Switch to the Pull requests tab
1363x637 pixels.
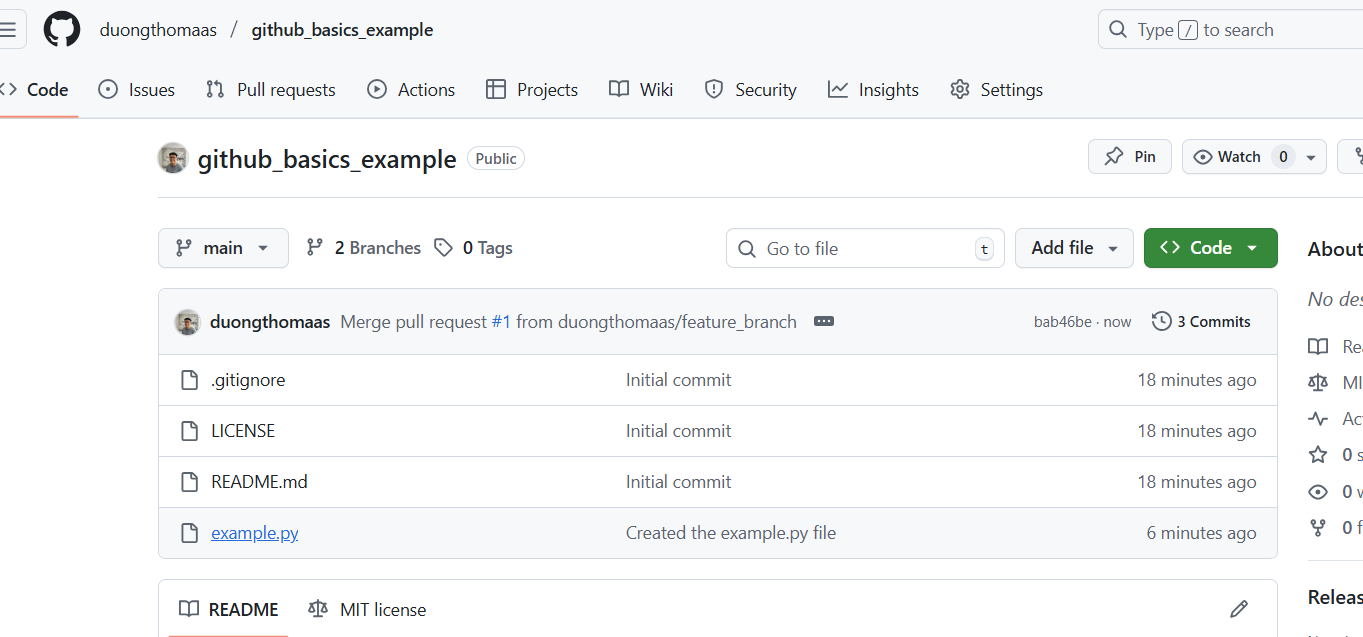tap(271, 90)
